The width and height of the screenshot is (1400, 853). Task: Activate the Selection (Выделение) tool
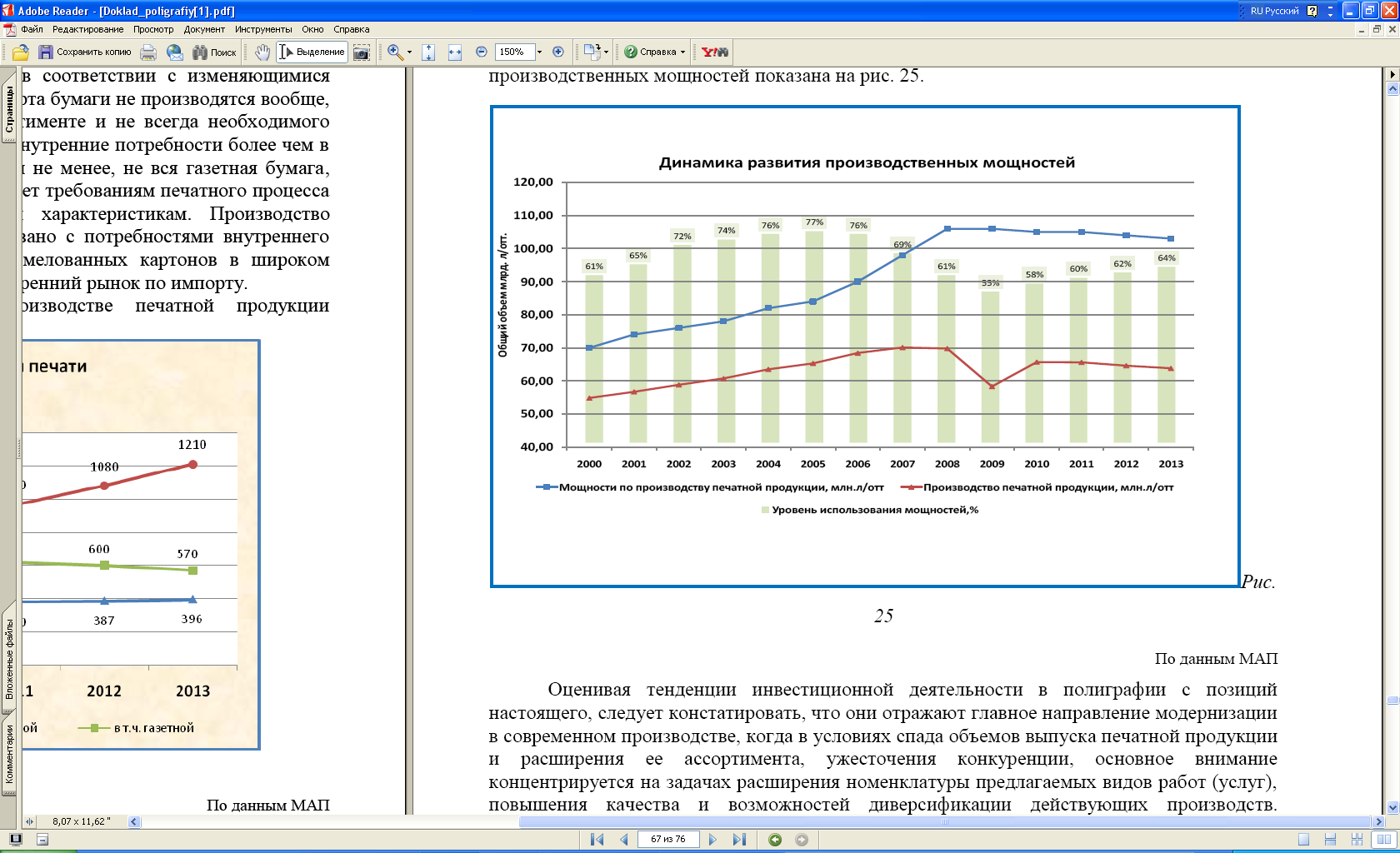pos(312,52)
